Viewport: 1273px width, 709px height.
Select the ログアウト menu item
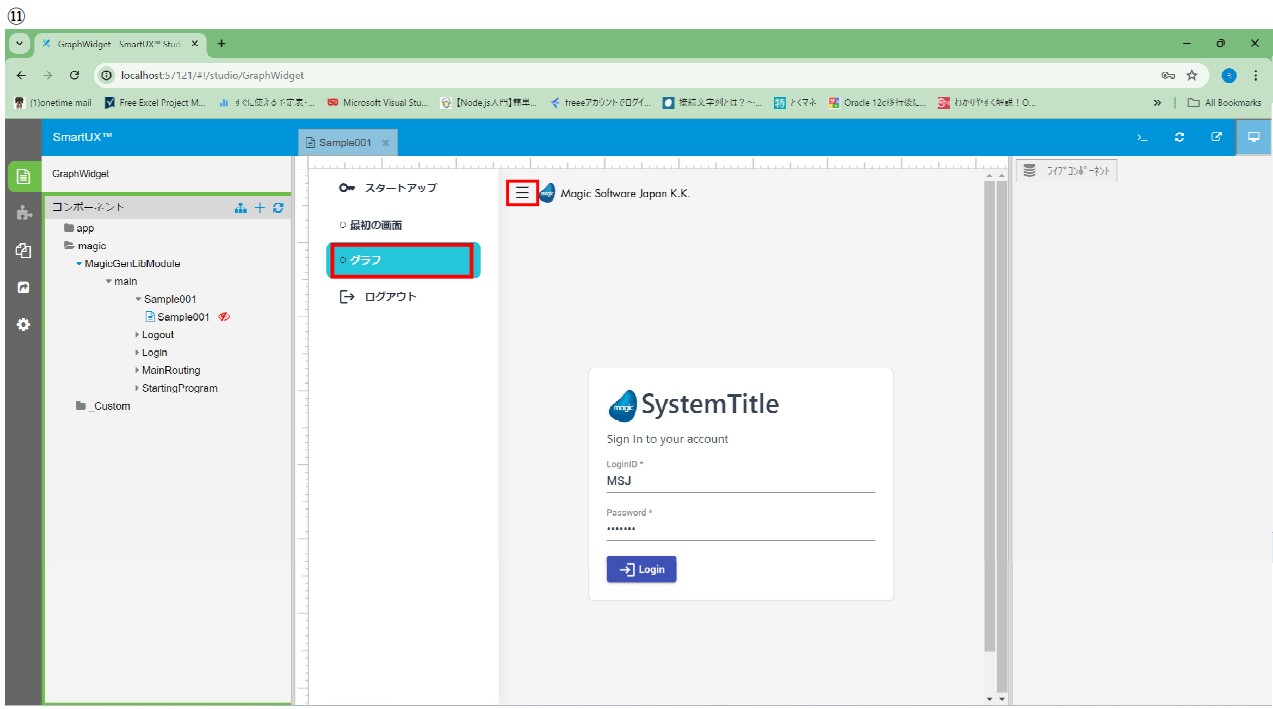[x=390, y=297]
